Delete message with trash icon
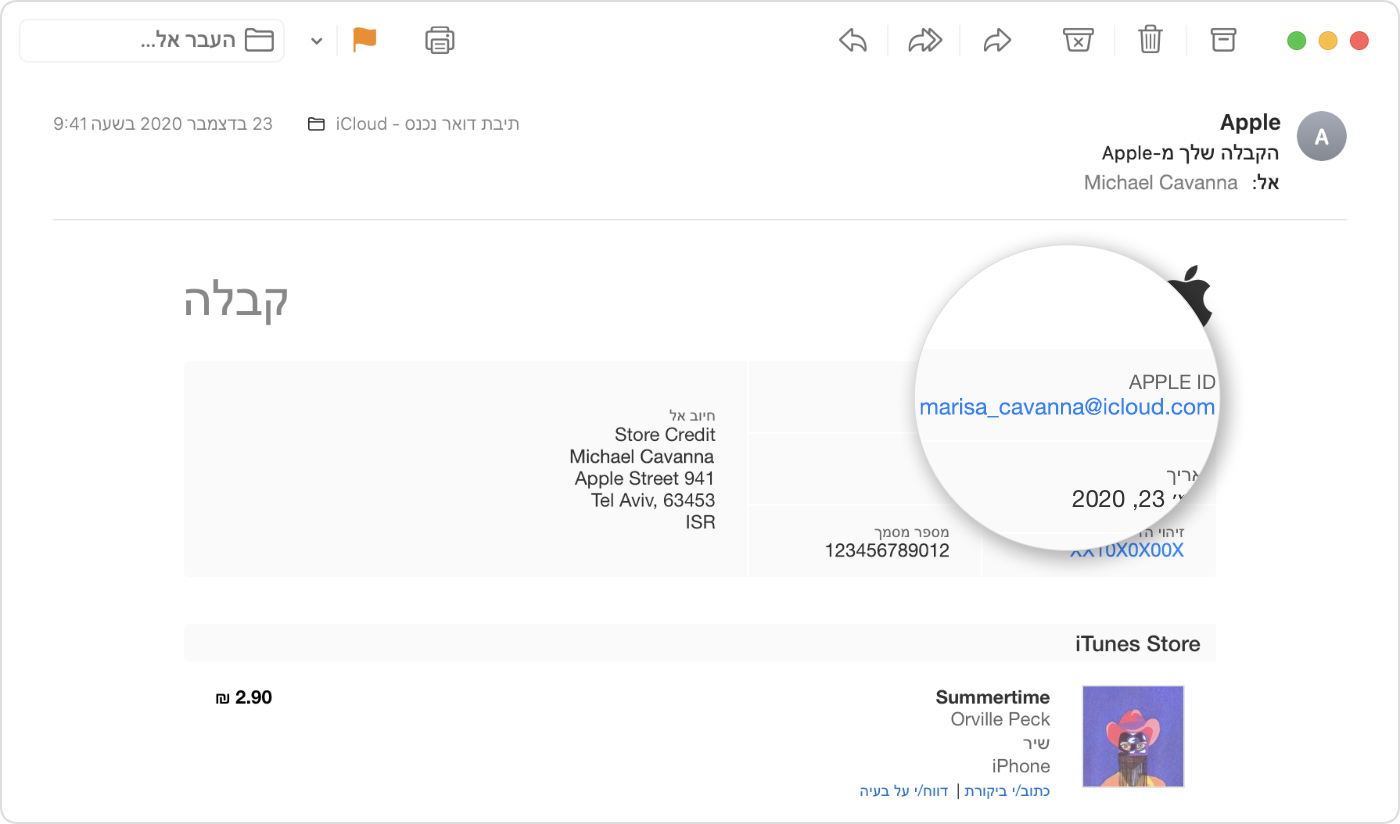 [x=1150, y=40]
